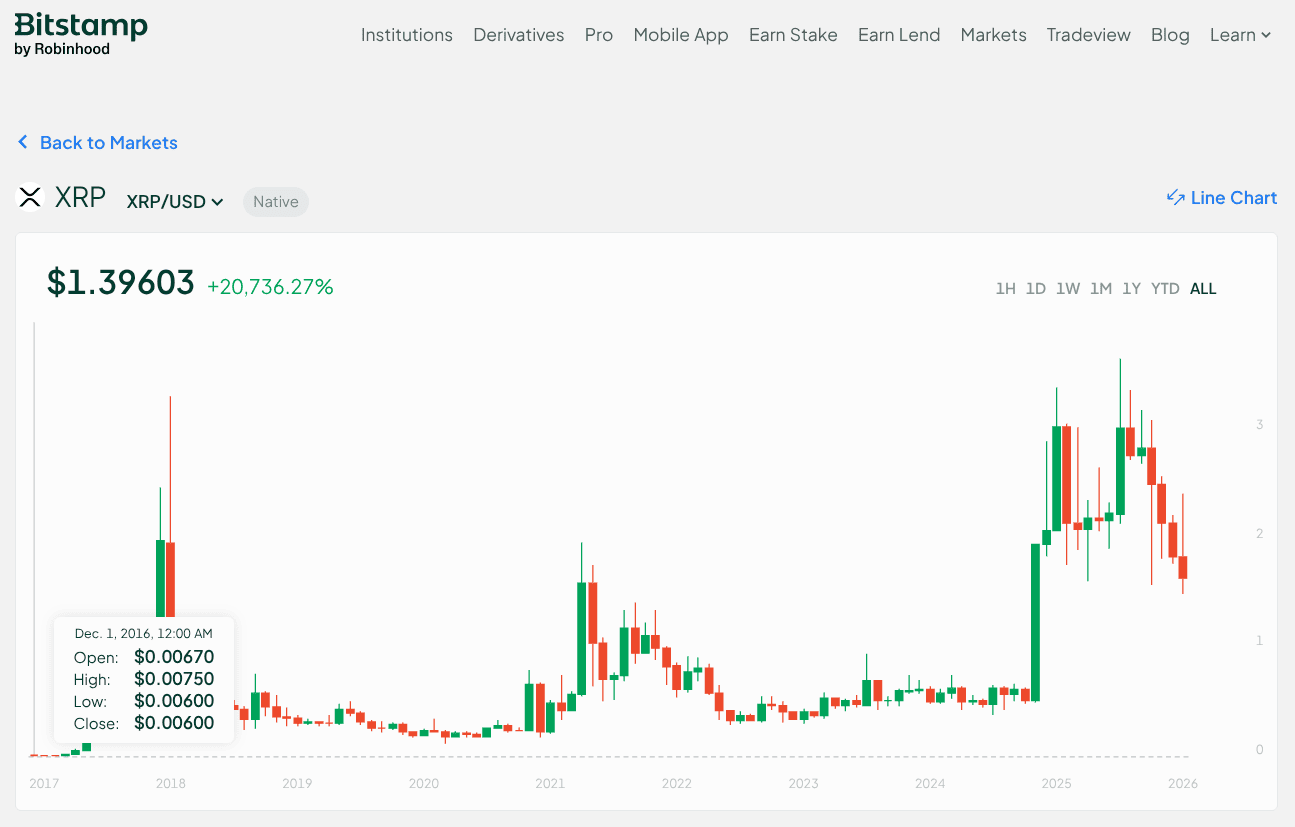The height and width of the screenshot is (827, 1295).
Task: Open Earn Stake in navigation
Action: click(x=793, y=35)
